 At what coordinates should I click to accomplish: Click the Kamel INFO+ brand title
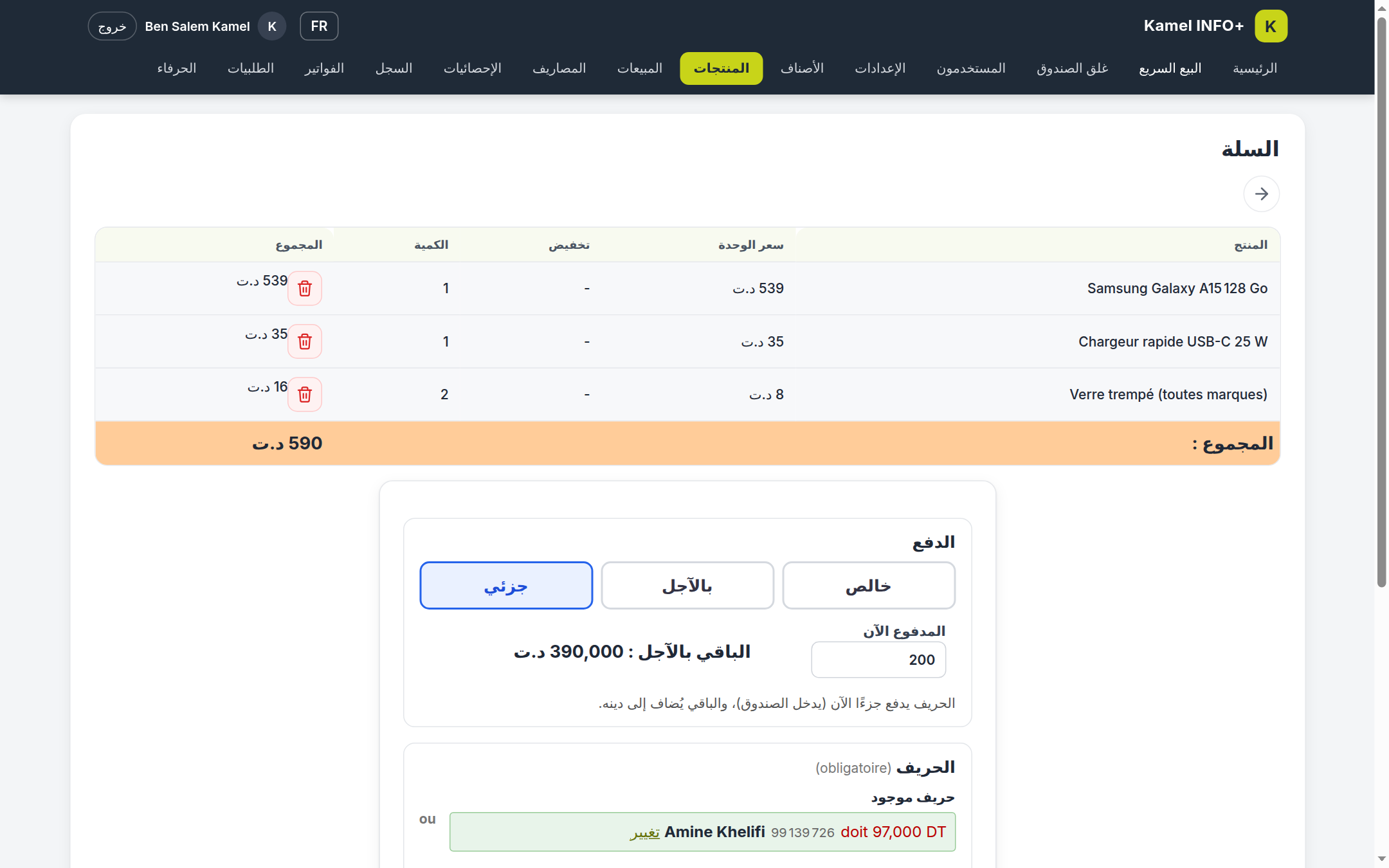pos(1194,26)
